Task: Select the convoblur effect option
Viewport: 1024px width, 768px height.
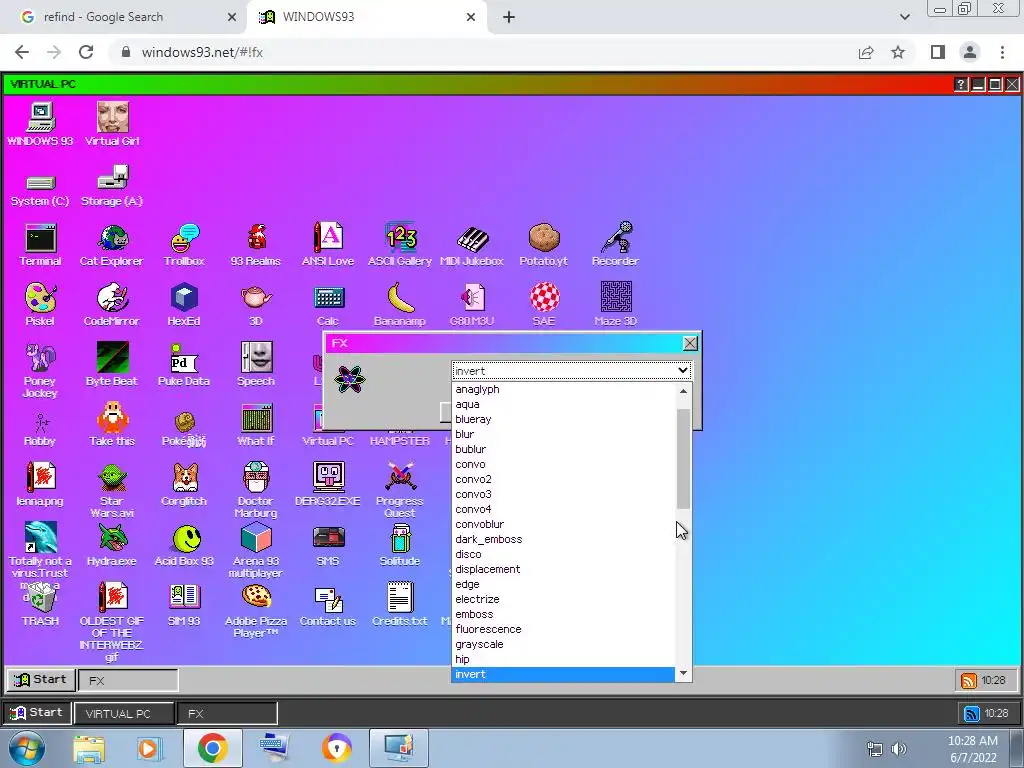Action: click(x=563, y=524)
